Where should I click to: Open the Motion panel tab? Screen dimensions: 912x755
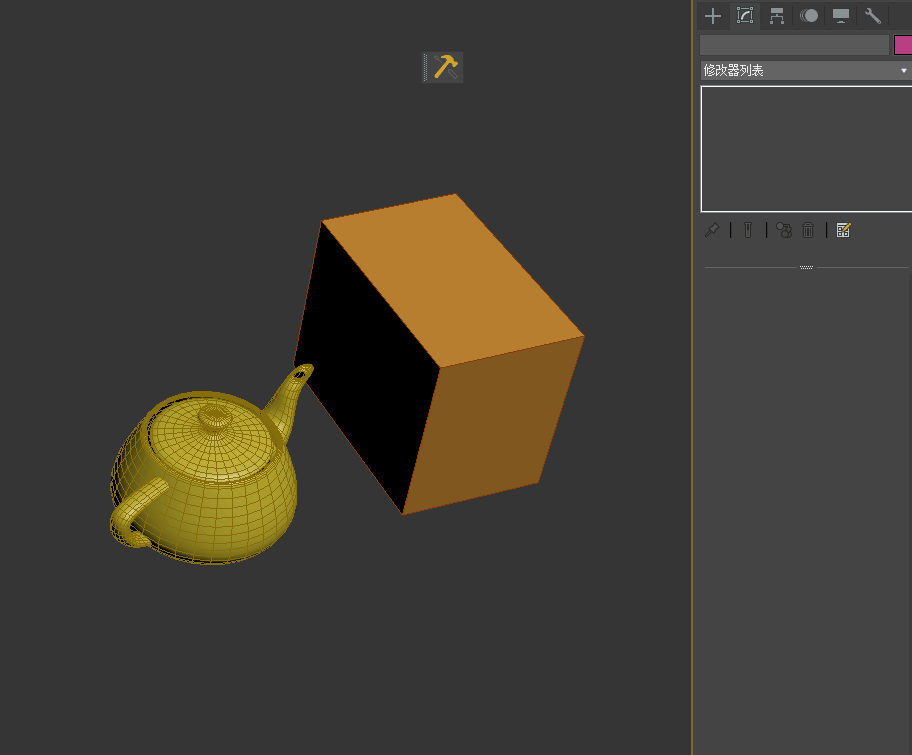point(808,16)
